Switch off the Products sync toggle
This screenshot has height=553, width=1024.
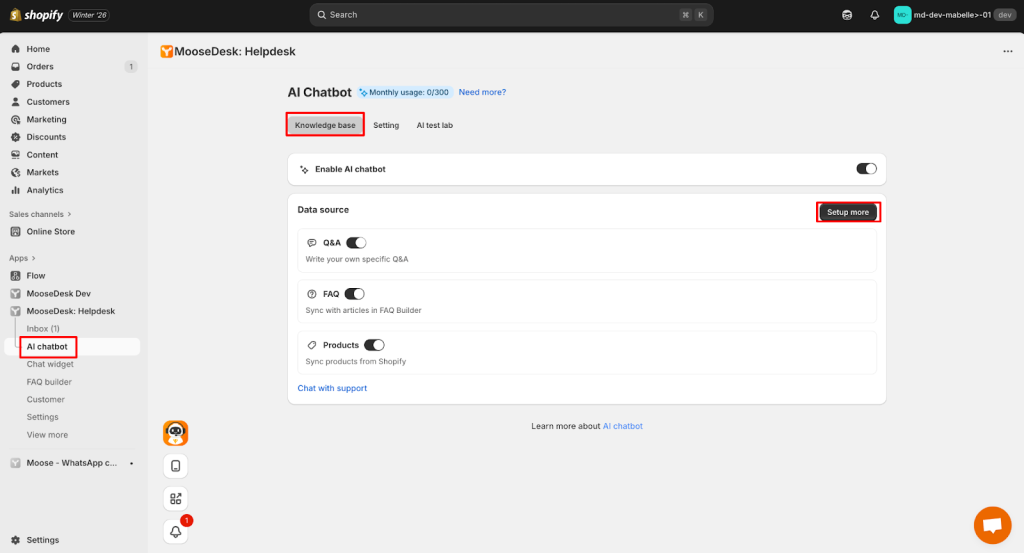point(374,345)
